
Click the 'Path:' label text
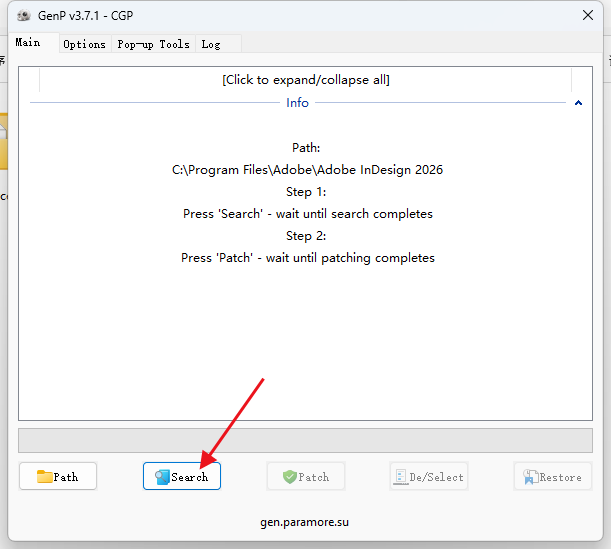(x=306, y=148)
